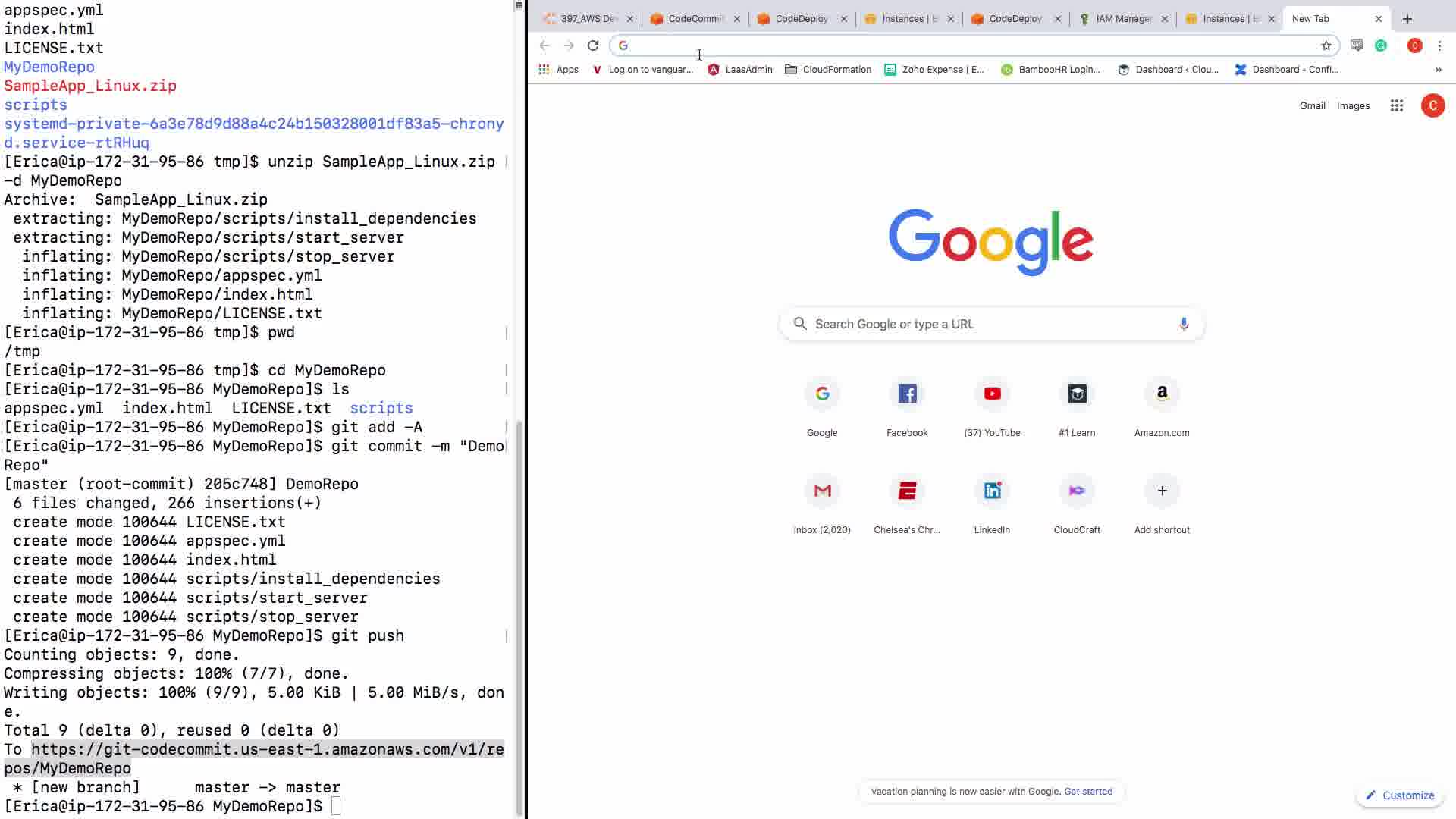Bookmark this page with star icon
1456x819 pixels.
click(x=1326, y=45)
